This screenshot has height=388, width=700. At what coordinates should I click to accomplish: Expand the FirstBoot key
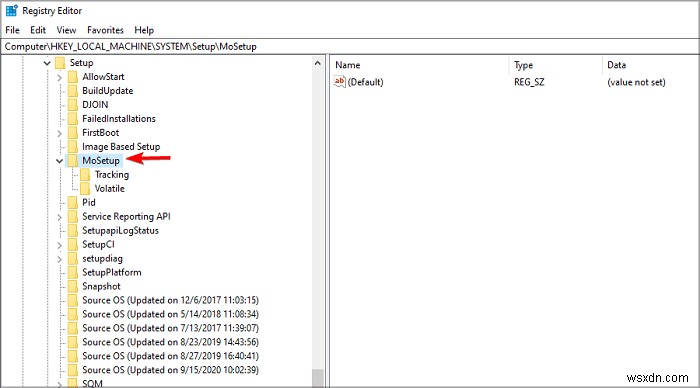point(59,133)
